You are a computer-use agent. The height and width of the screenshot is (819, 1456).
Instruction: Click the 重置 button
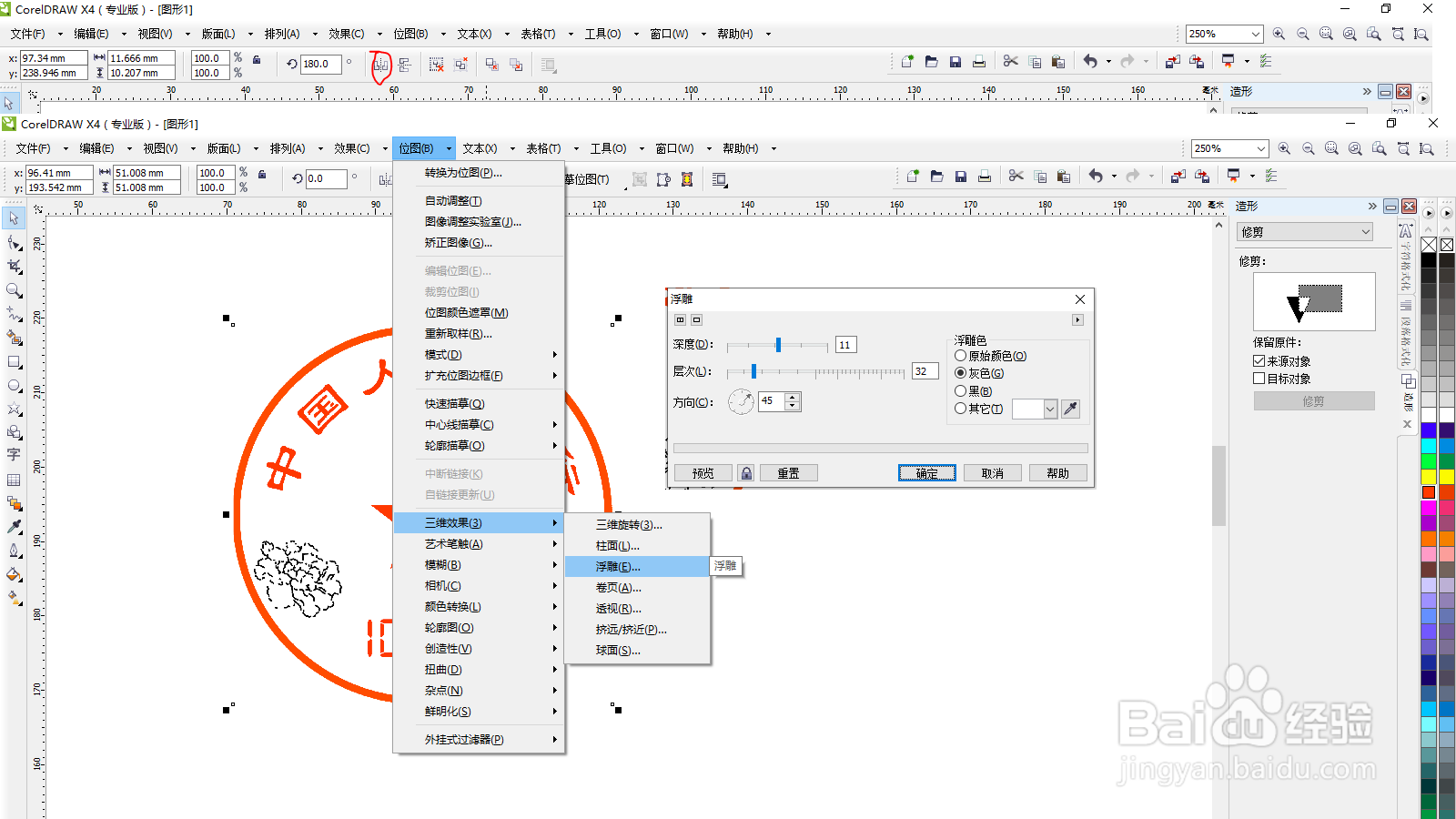788,473
